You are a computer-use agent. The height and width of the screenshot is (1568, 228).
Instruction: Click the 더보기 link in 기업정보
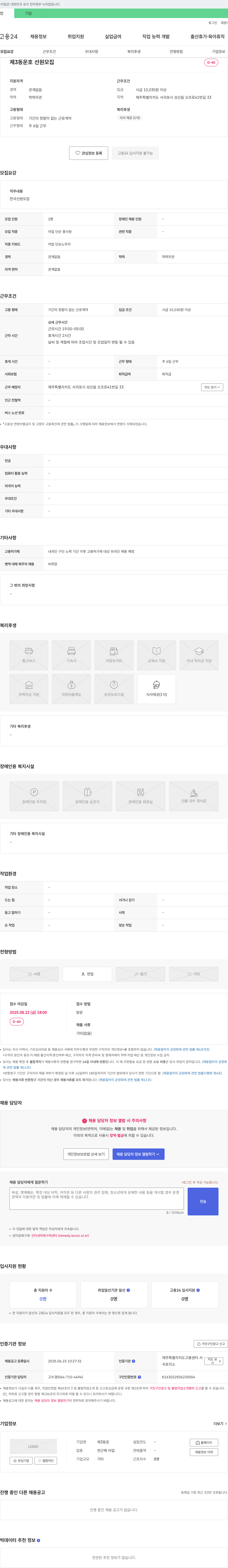(x=220, y=1424)
